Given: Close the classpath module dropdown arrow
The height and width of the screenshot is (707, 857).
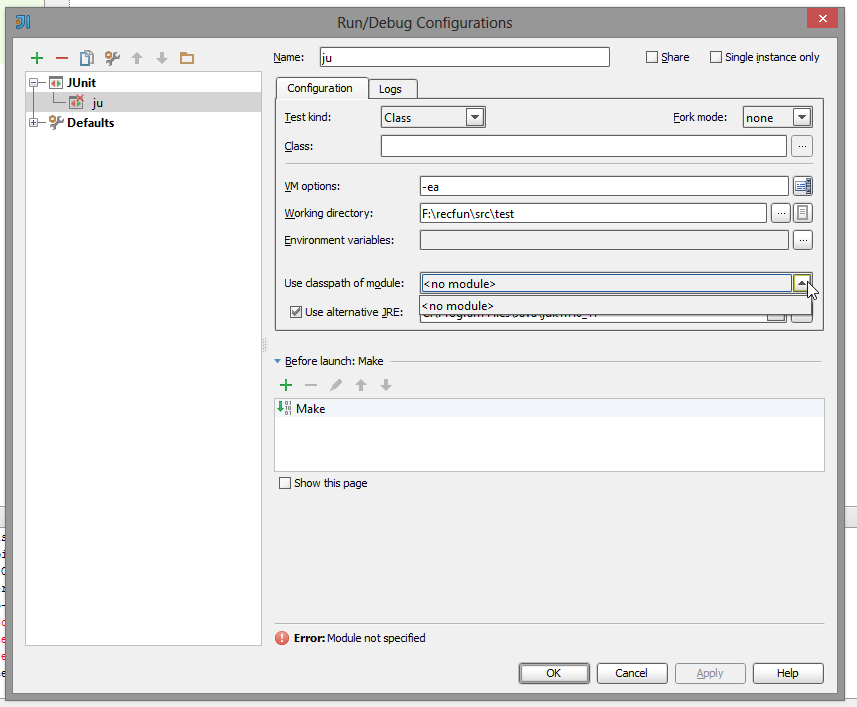Looking at the screenshot, I should [x=801, y=283].
